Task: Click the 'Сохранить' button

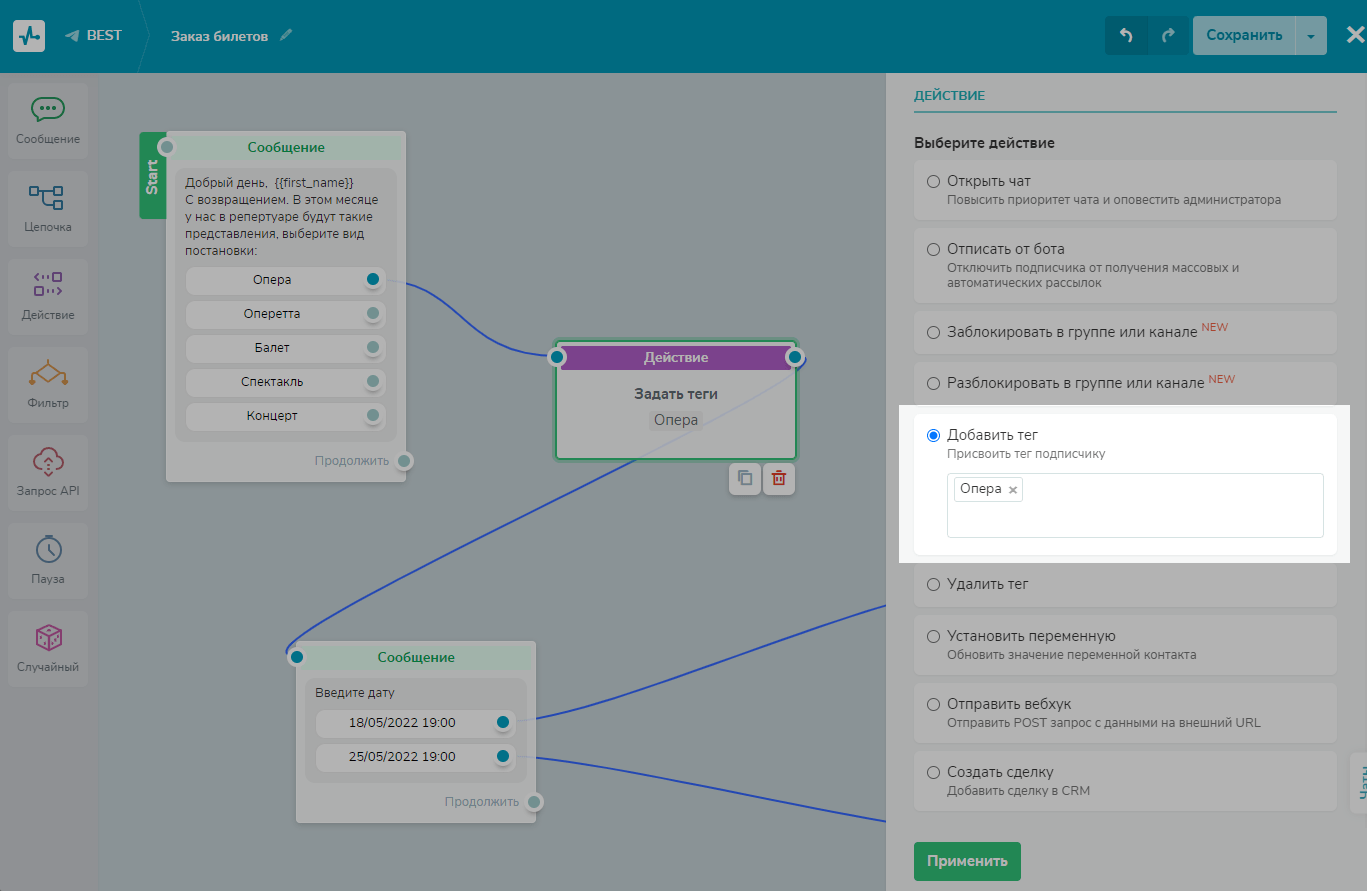Action: click(1243, 36)
